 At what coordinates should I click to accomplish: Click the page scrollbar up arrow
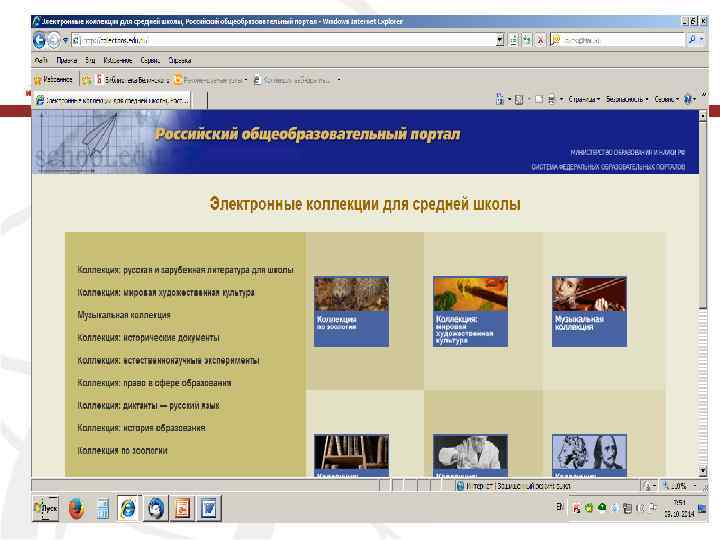coord(703,116)
